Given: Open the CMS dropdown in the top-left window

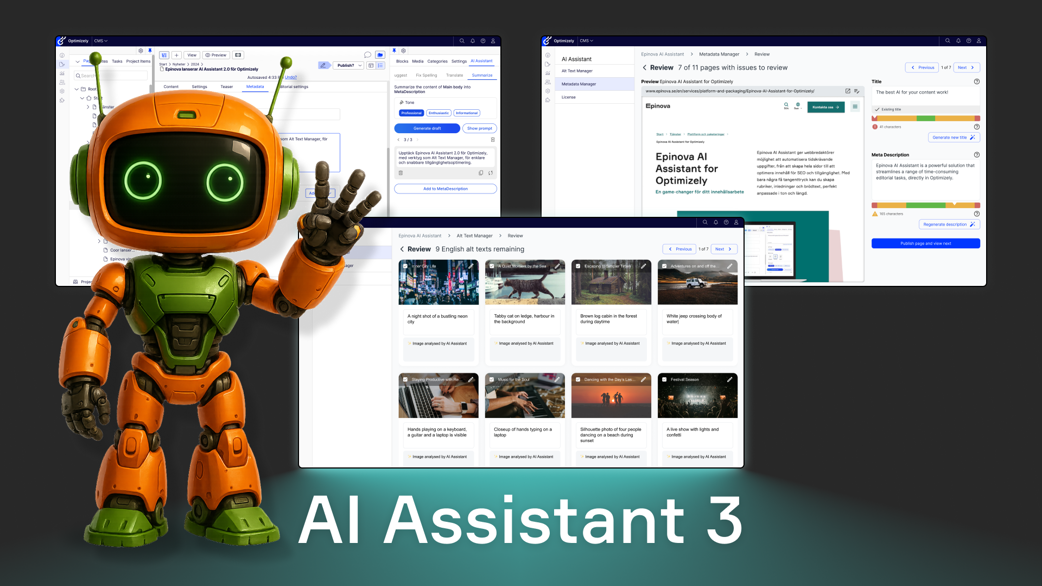Looking at the screenshot, I should [100, 41].
